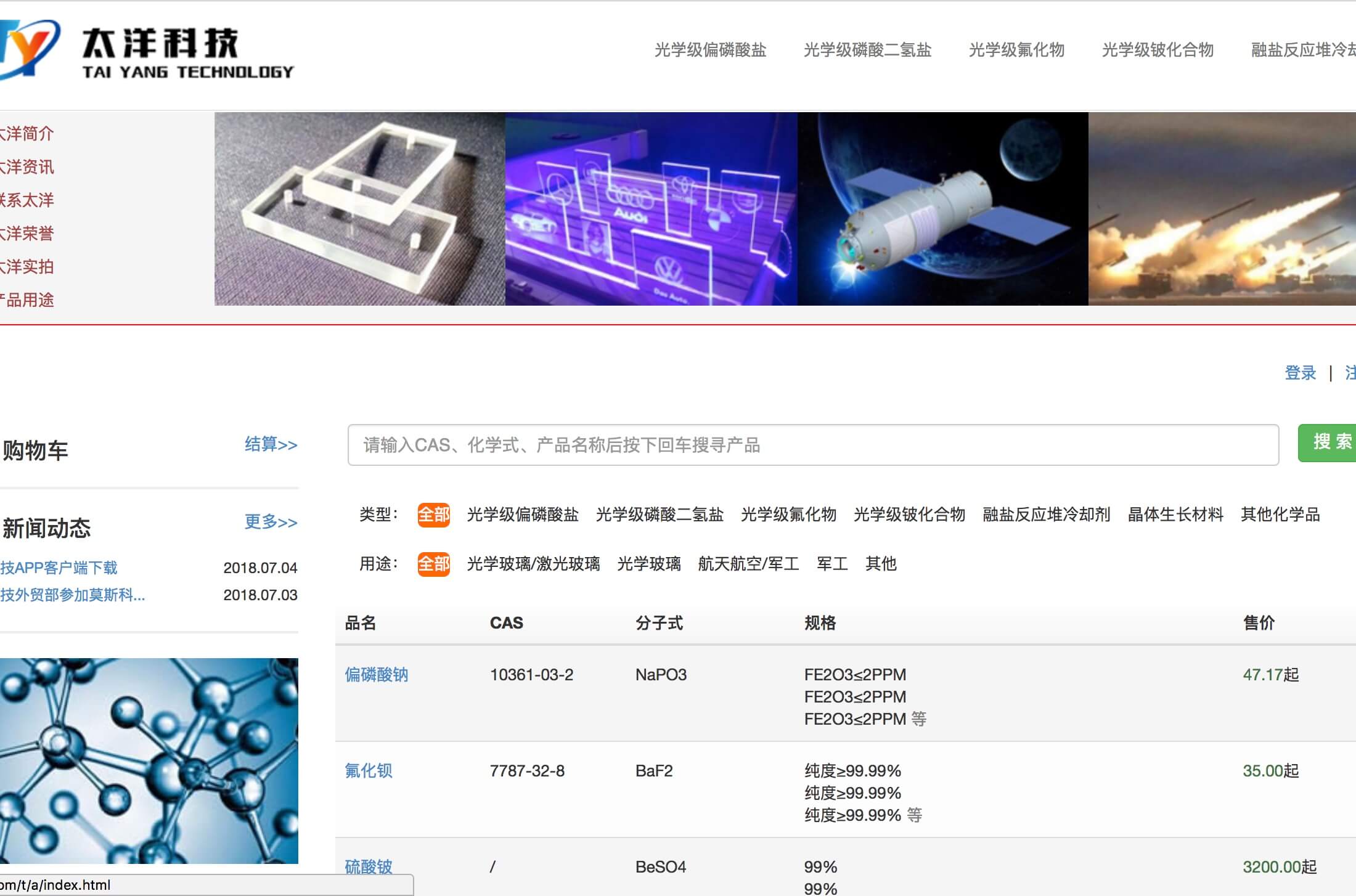Open the 偏磷酸钠 product link

376,675
